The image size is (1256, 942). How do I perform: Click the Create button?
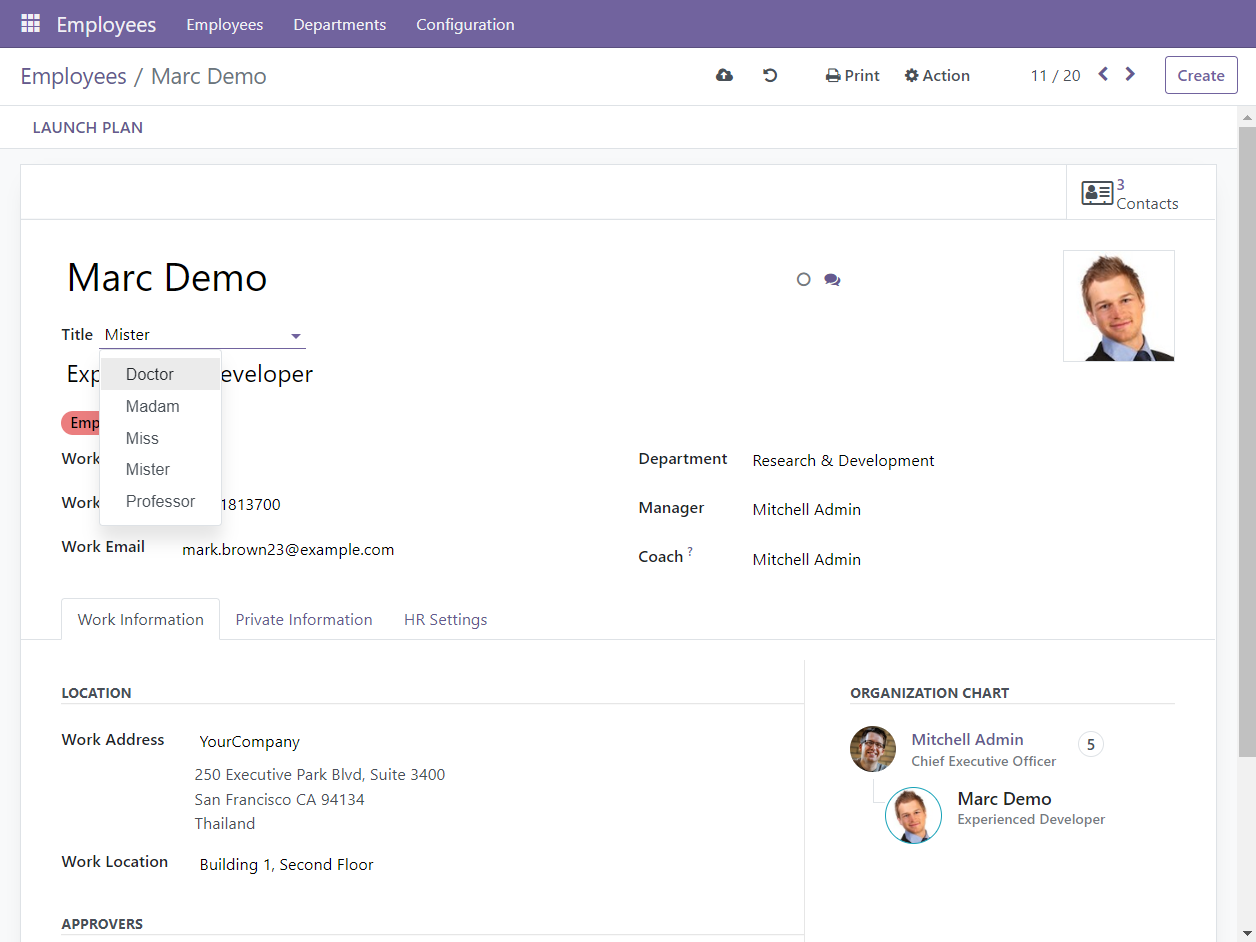coord(1200,75)
